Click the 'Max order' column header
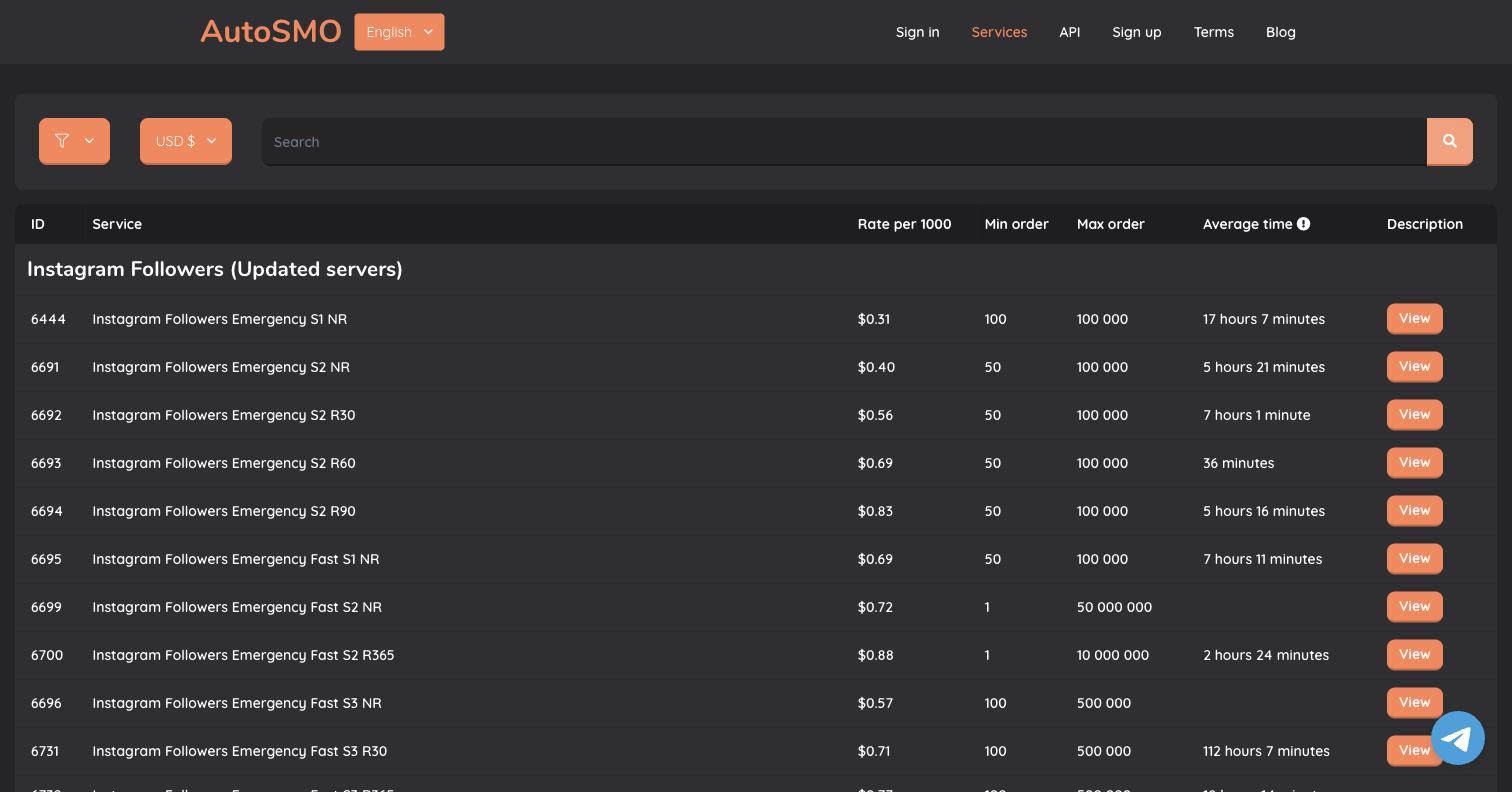The height and width of the screenshot is (792, 1512). click(x=1111, y=224)
